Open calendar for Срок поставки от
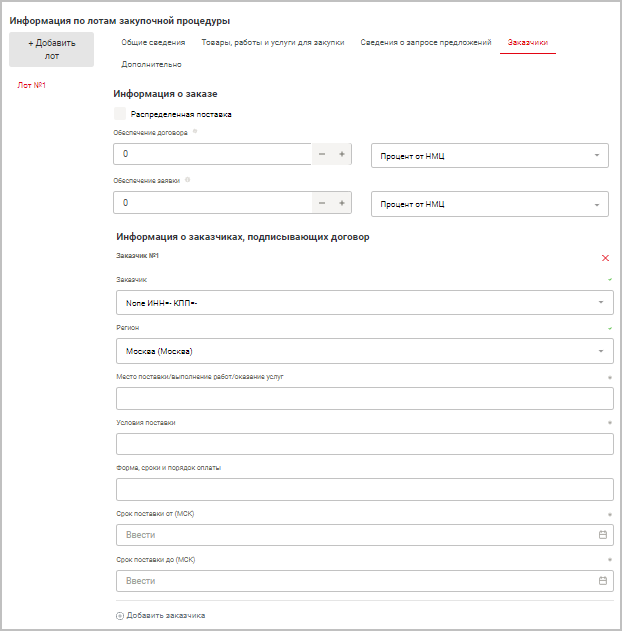 coord(602,535)
